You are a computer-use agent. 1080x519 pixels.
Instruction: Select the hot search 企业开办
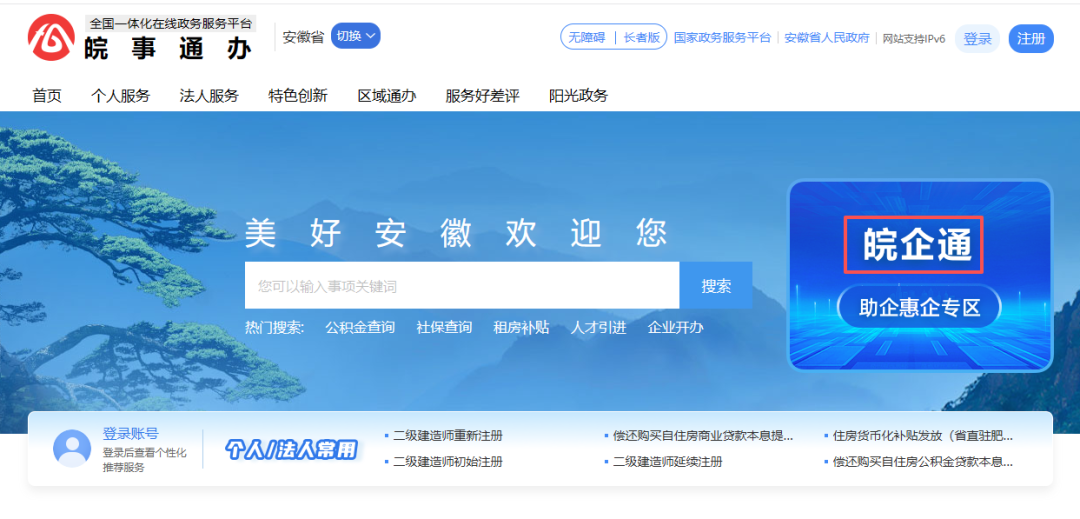676,328
